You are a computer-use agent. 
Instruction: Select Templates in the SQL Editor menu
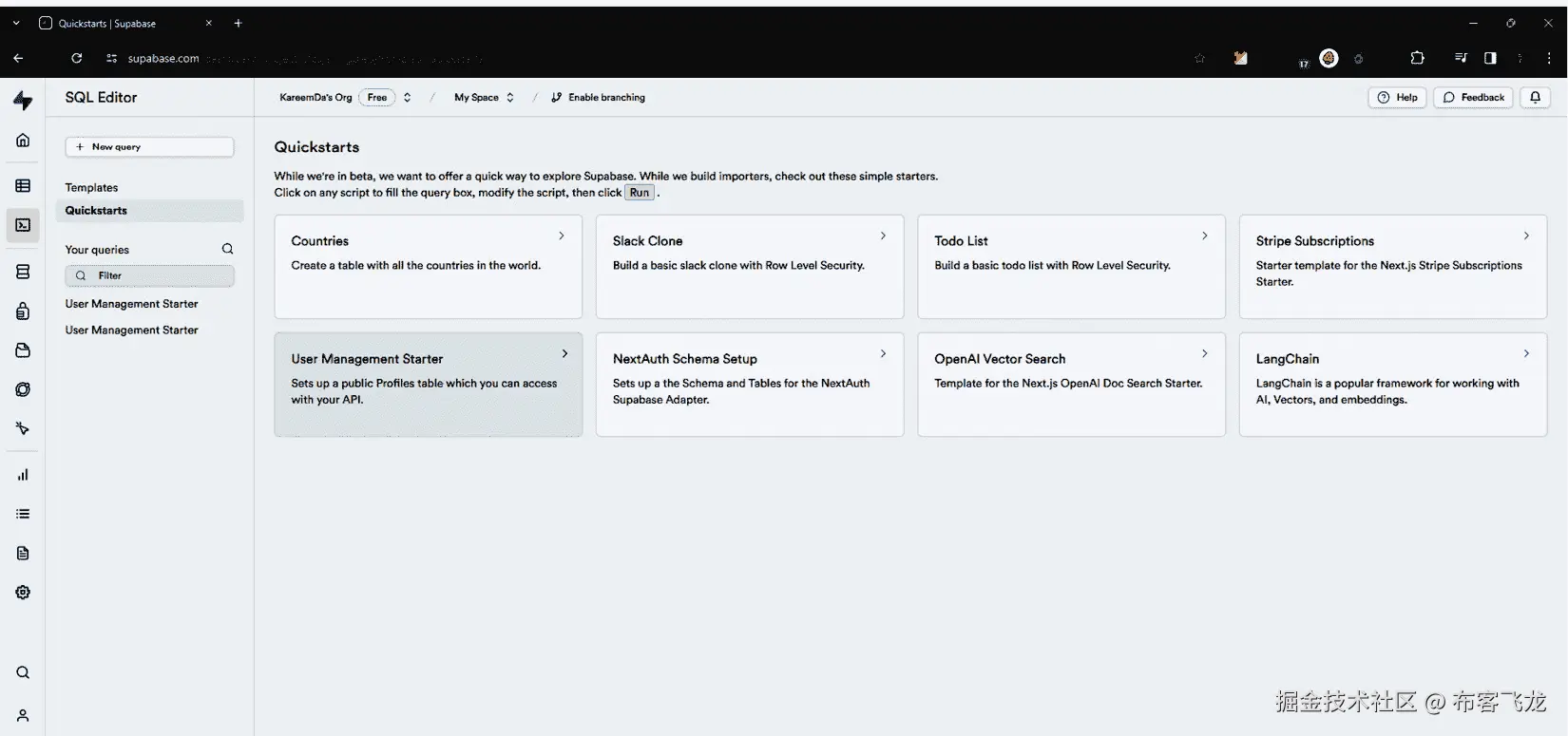coord(91,188)
